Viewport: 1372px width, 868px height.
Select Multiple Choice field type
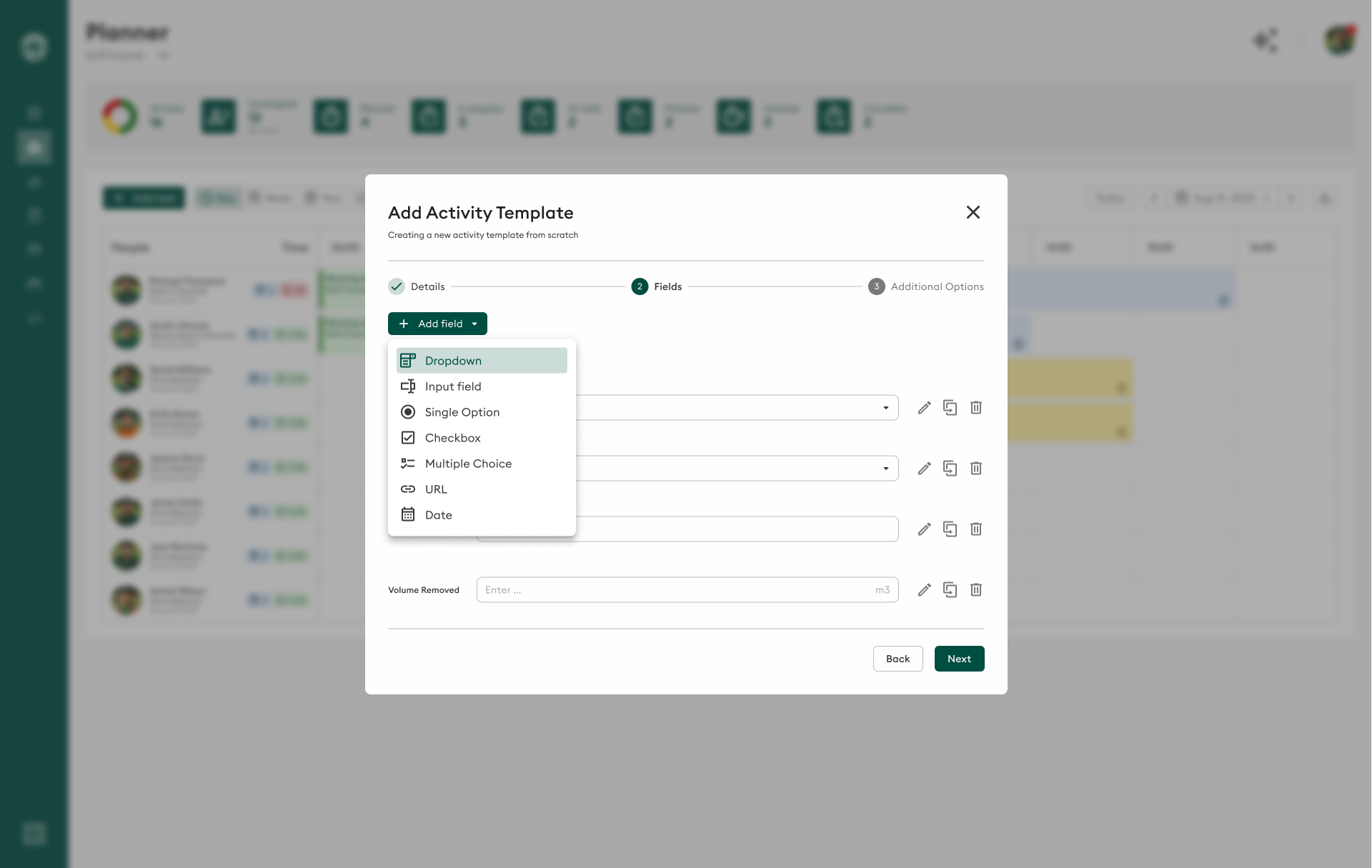(468, 464)
